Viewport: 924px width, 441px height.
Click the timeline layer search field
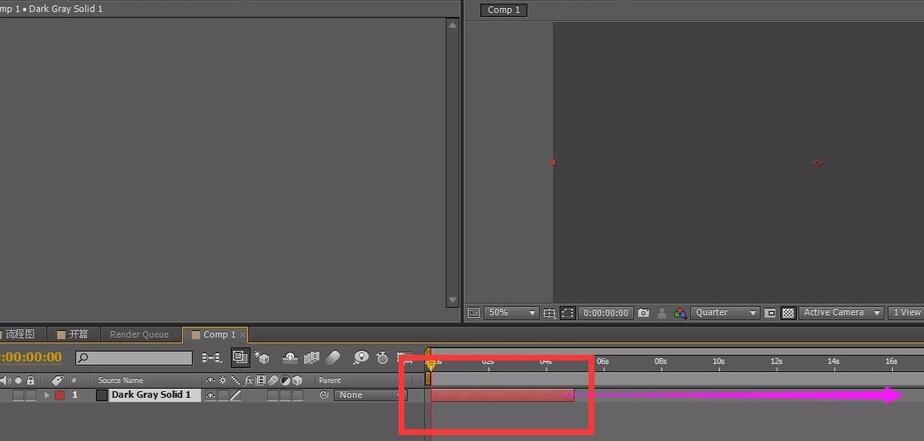134,358
